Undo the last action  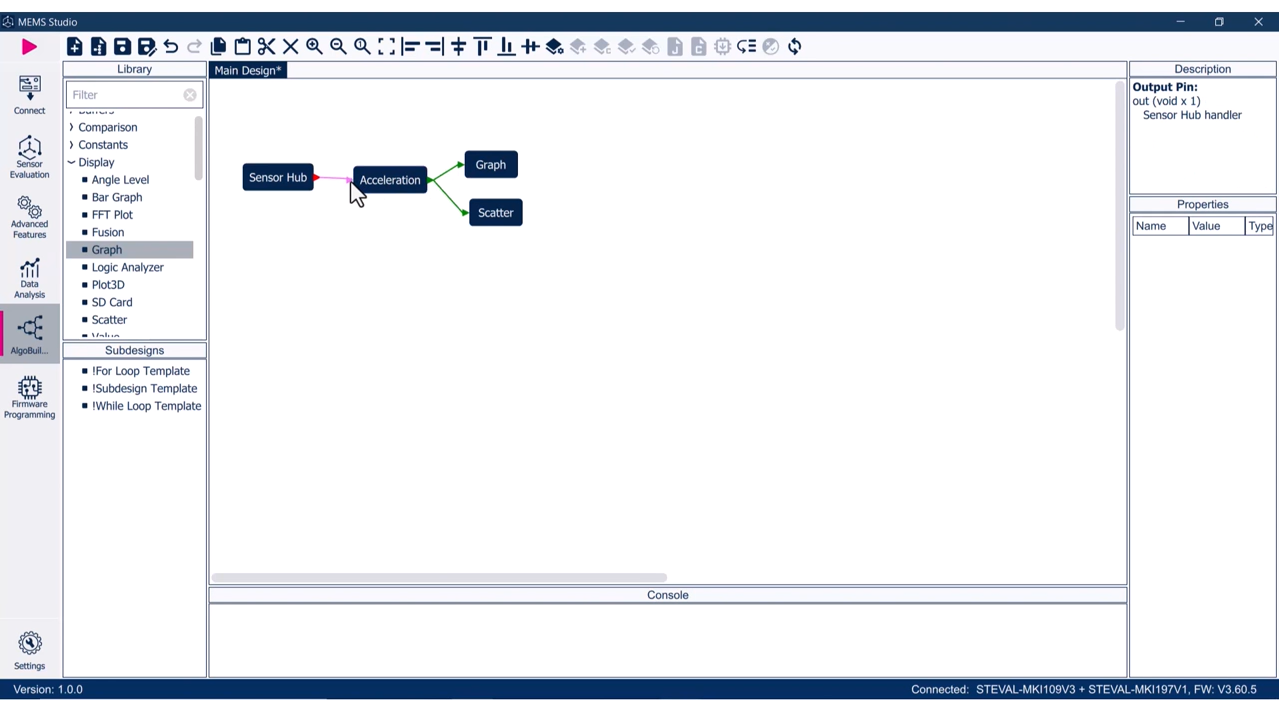click(x=170, y=46)
